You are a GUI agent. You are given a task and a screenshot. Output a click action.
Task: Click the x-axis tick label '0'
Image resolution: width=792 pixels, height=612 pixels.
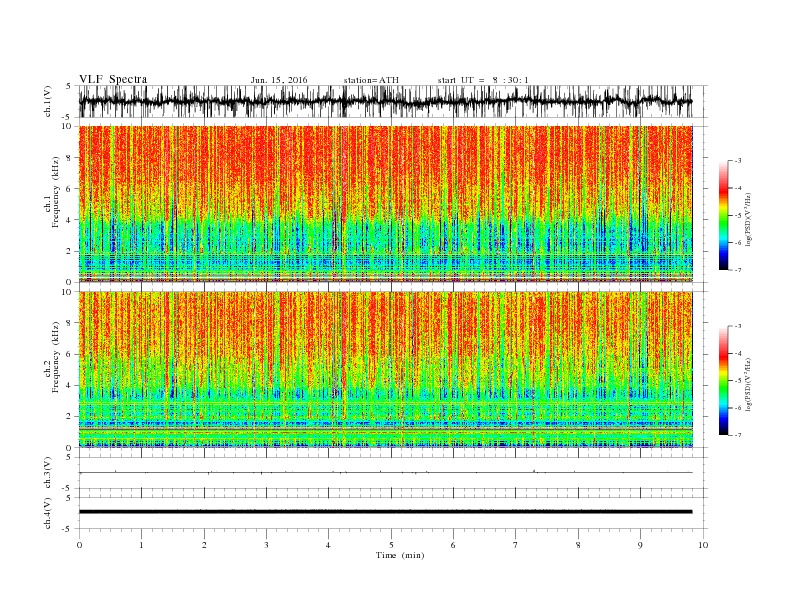79,545
